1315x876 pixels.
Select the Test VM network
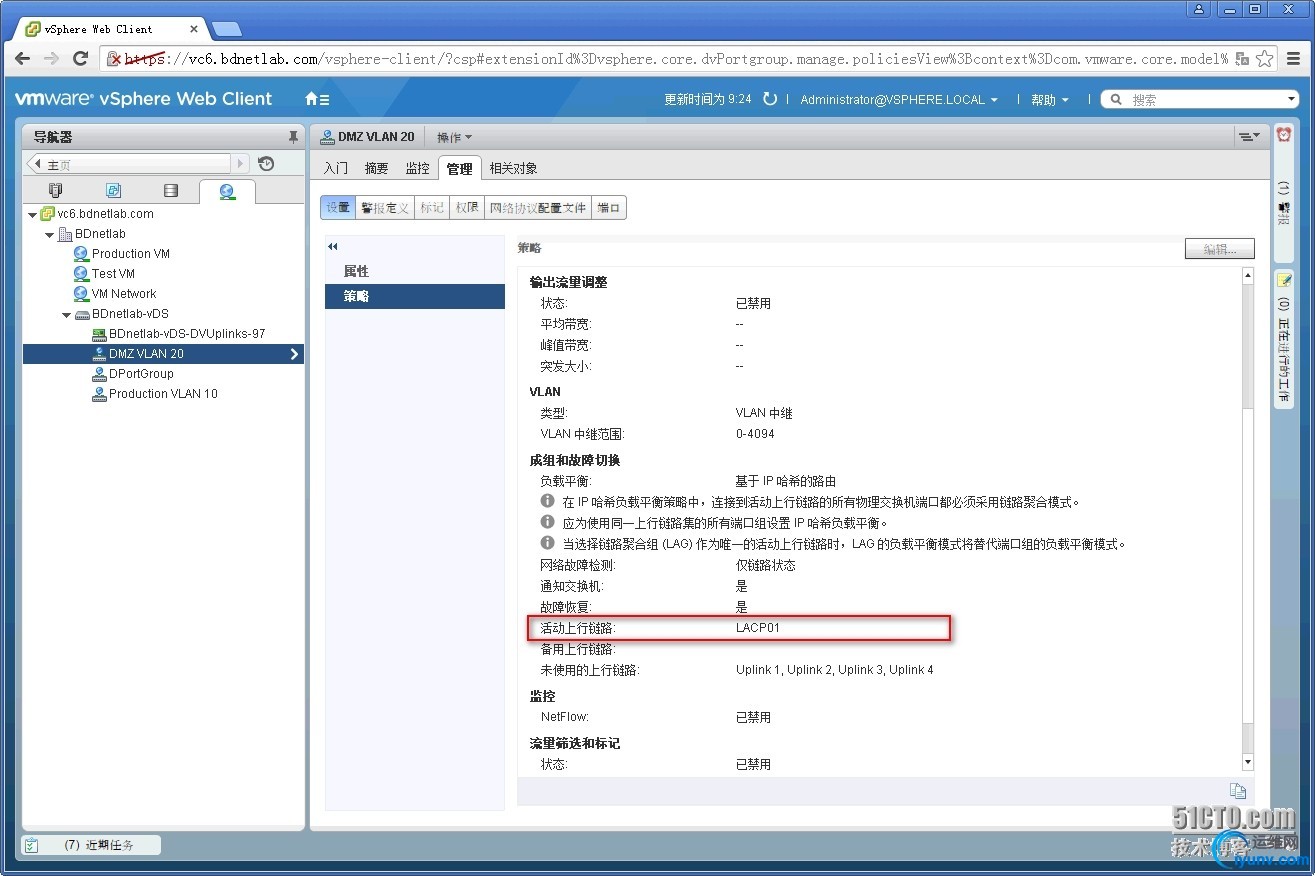tap(113, 274)
